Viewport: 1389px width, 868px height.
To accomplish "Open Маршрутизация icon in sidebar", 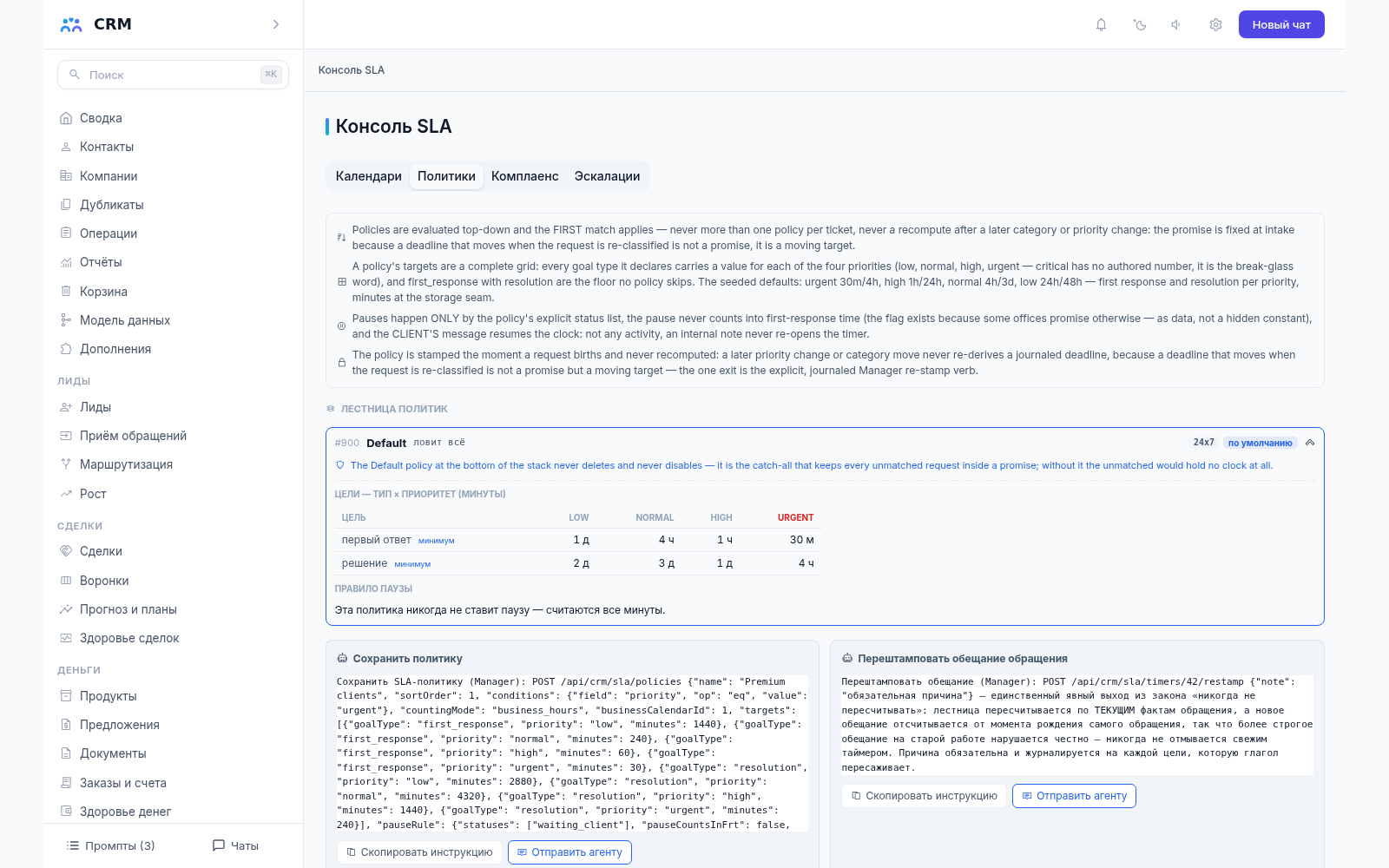I will (x=66, y=464).
